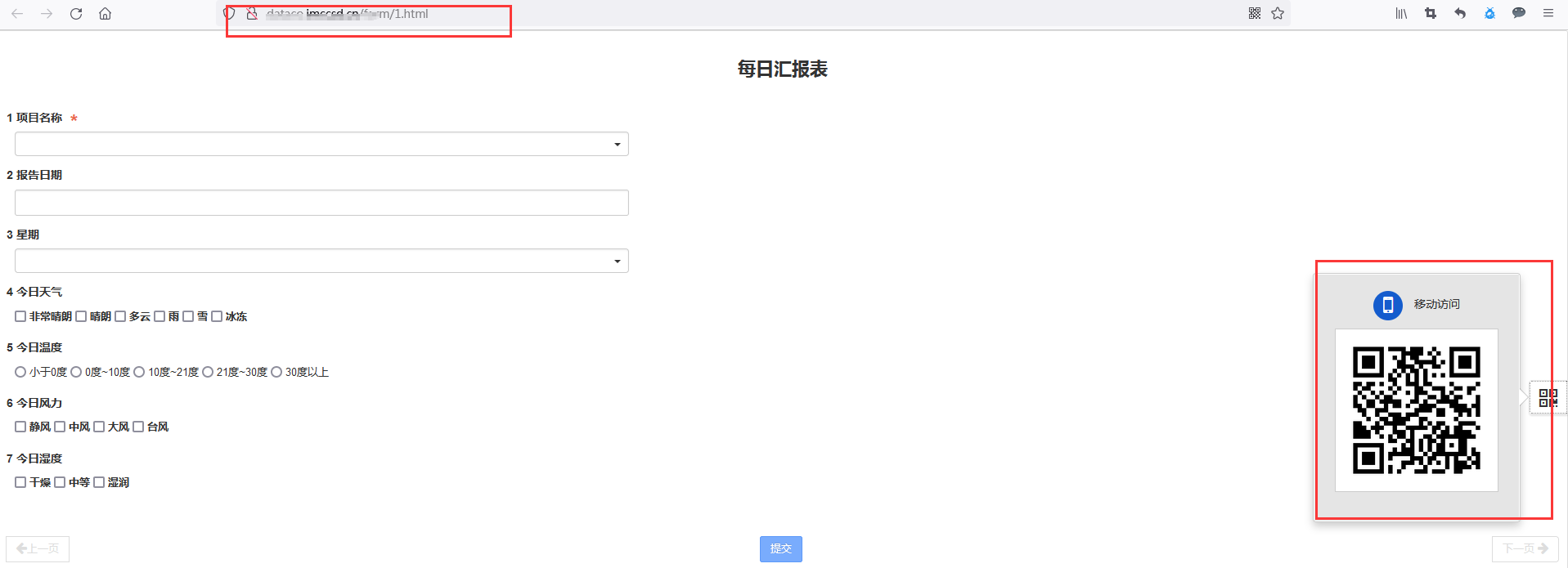The width and height of the screenshot is (1568, 568).
Task: Select the 10度~21度 temperature radio button
Action: pos(139,372)
